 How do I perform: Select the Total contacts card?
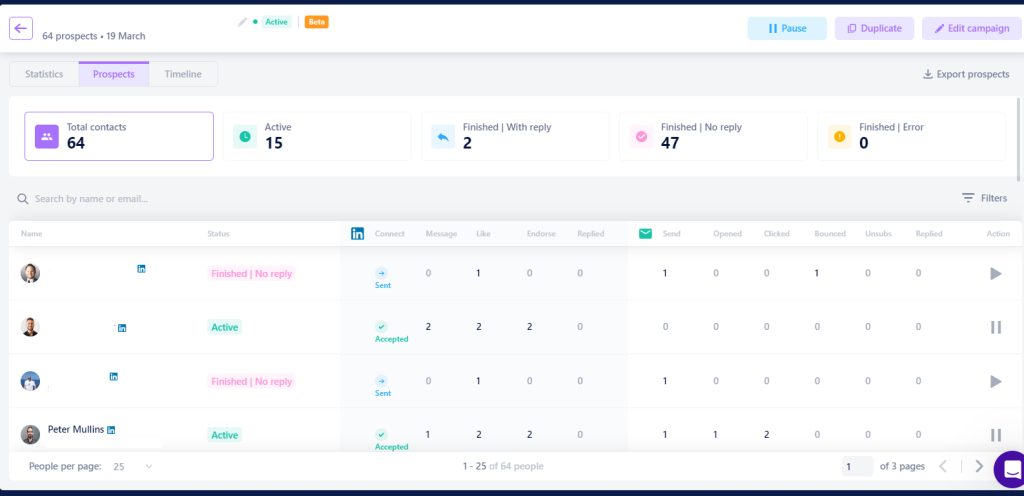click(x=119, y=136)
